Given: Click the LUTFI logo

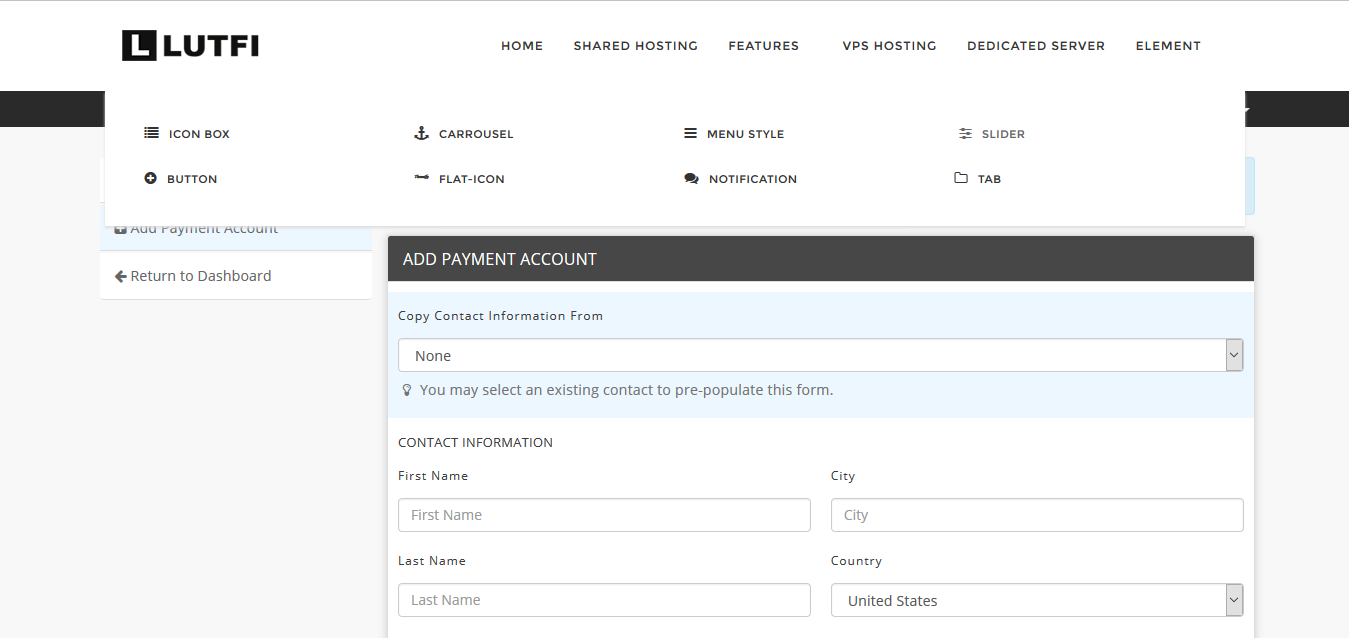Looking at the screenshot, I should tap(190, 45).
